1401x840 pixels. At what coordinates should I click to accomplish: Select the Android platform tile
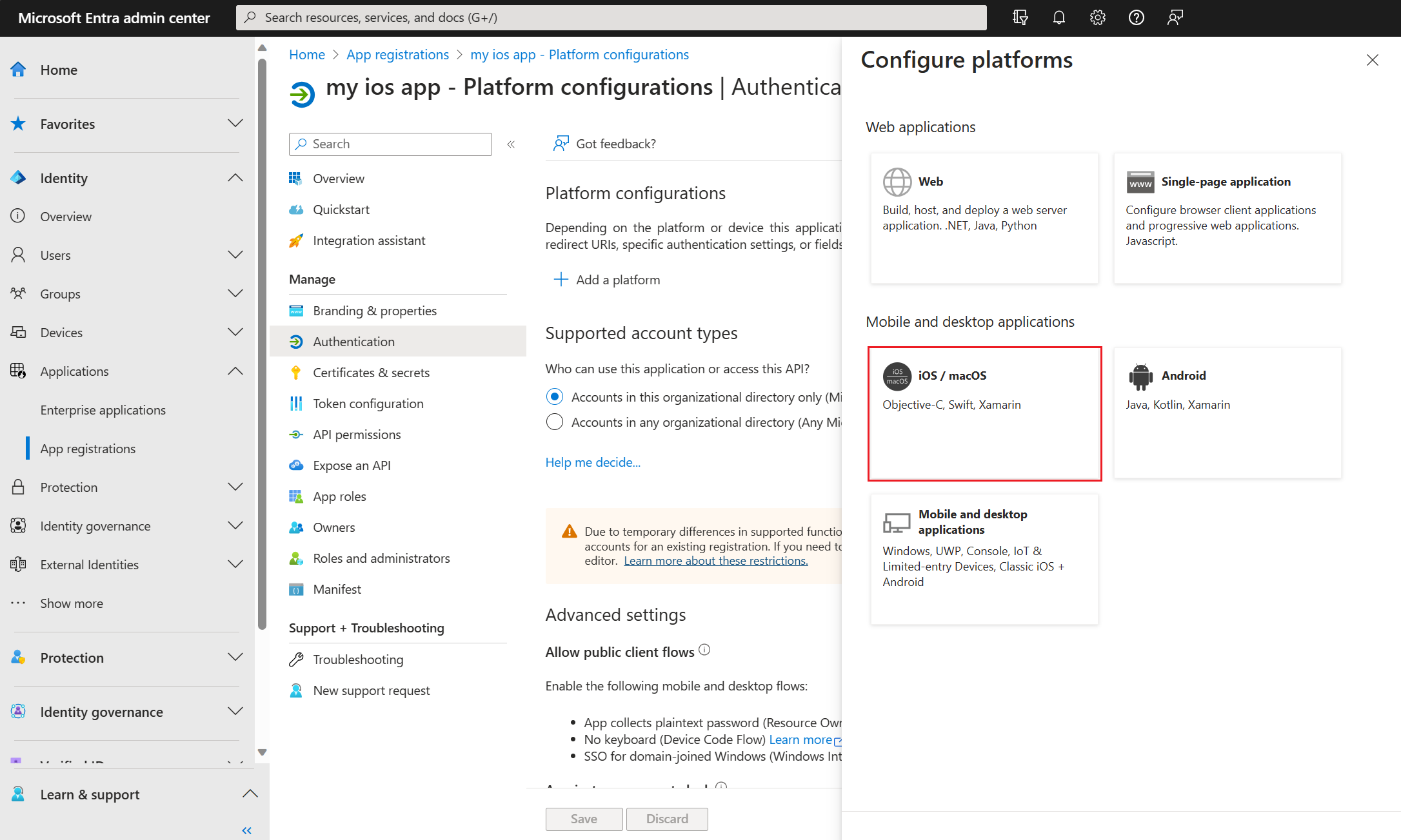[1227, 413]
